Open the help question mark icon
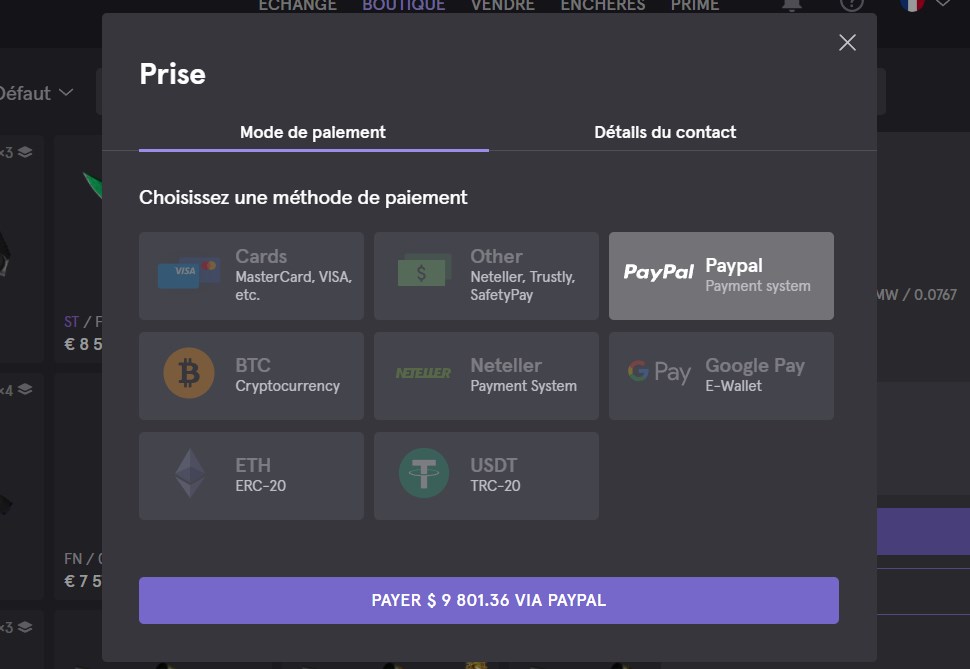This screenshot has height=669, width=970. (851, 4)
